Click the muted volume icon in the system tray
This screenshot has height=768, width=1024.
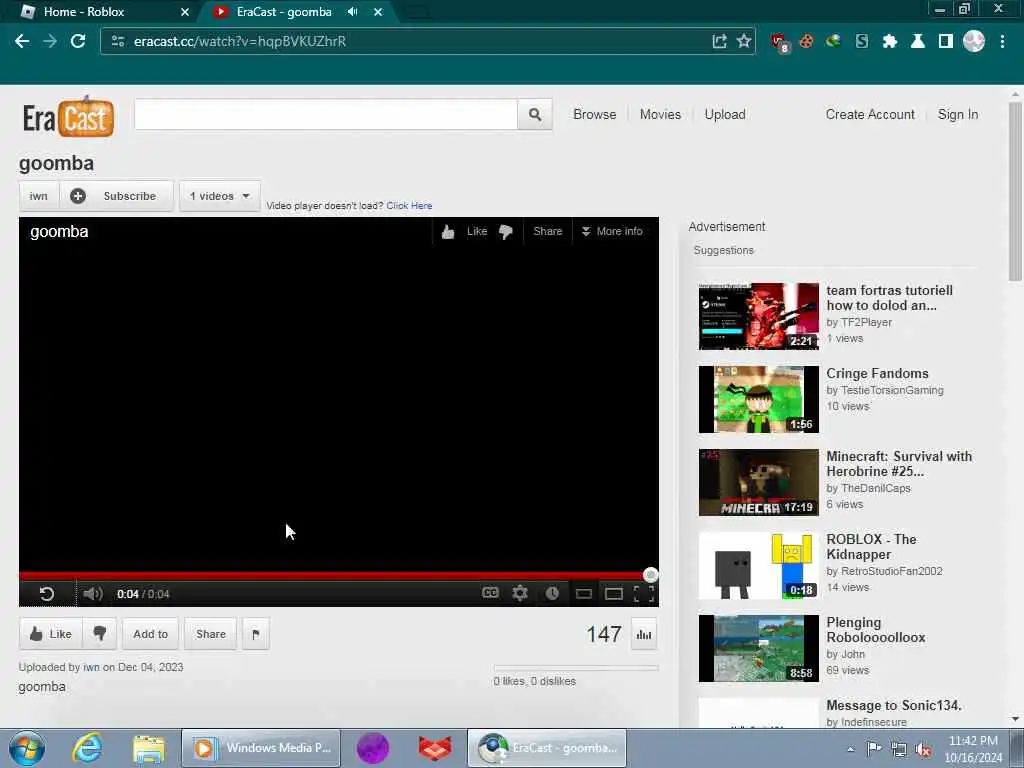coord(924,749)
